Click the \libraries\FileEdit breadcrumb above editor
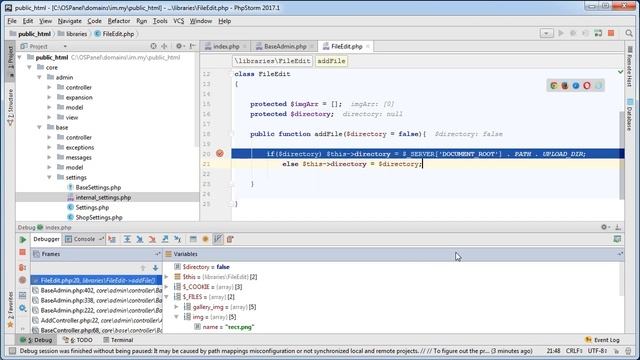Screen dimensions: 640x360 tap(272, 61)
